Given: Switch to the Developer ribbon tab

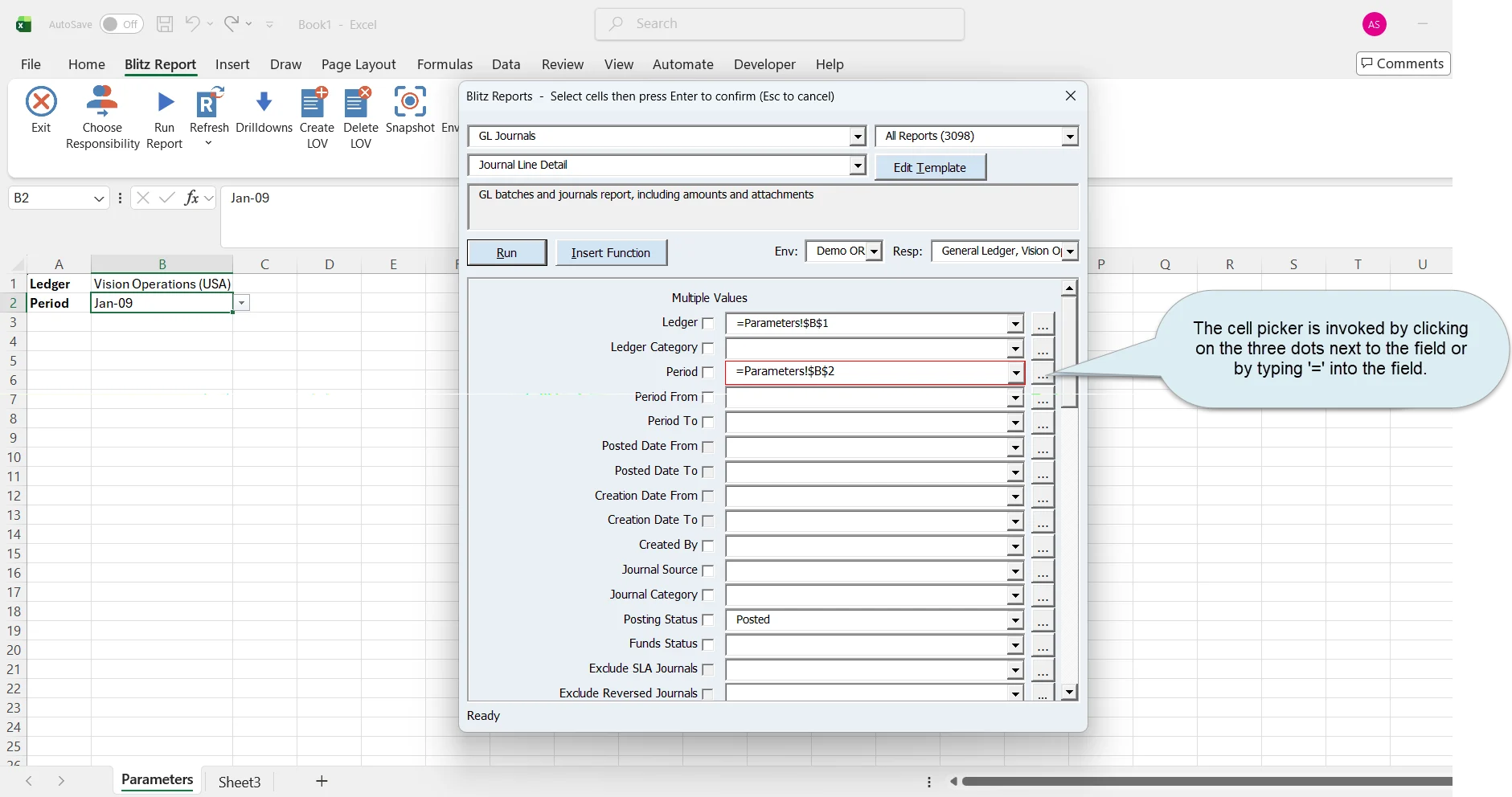Looking at the screenshot, I should pyautogui.click(x=764, y=64).
